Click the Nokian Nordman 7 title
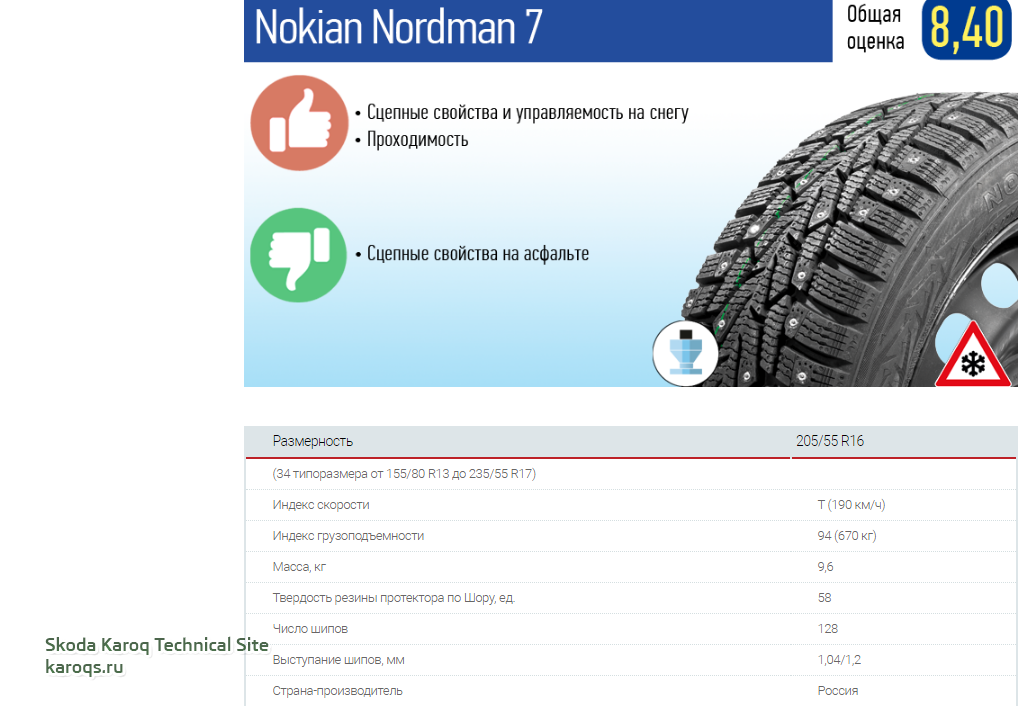Viewport: 1018px width, 718px height. tap(398, 27)
